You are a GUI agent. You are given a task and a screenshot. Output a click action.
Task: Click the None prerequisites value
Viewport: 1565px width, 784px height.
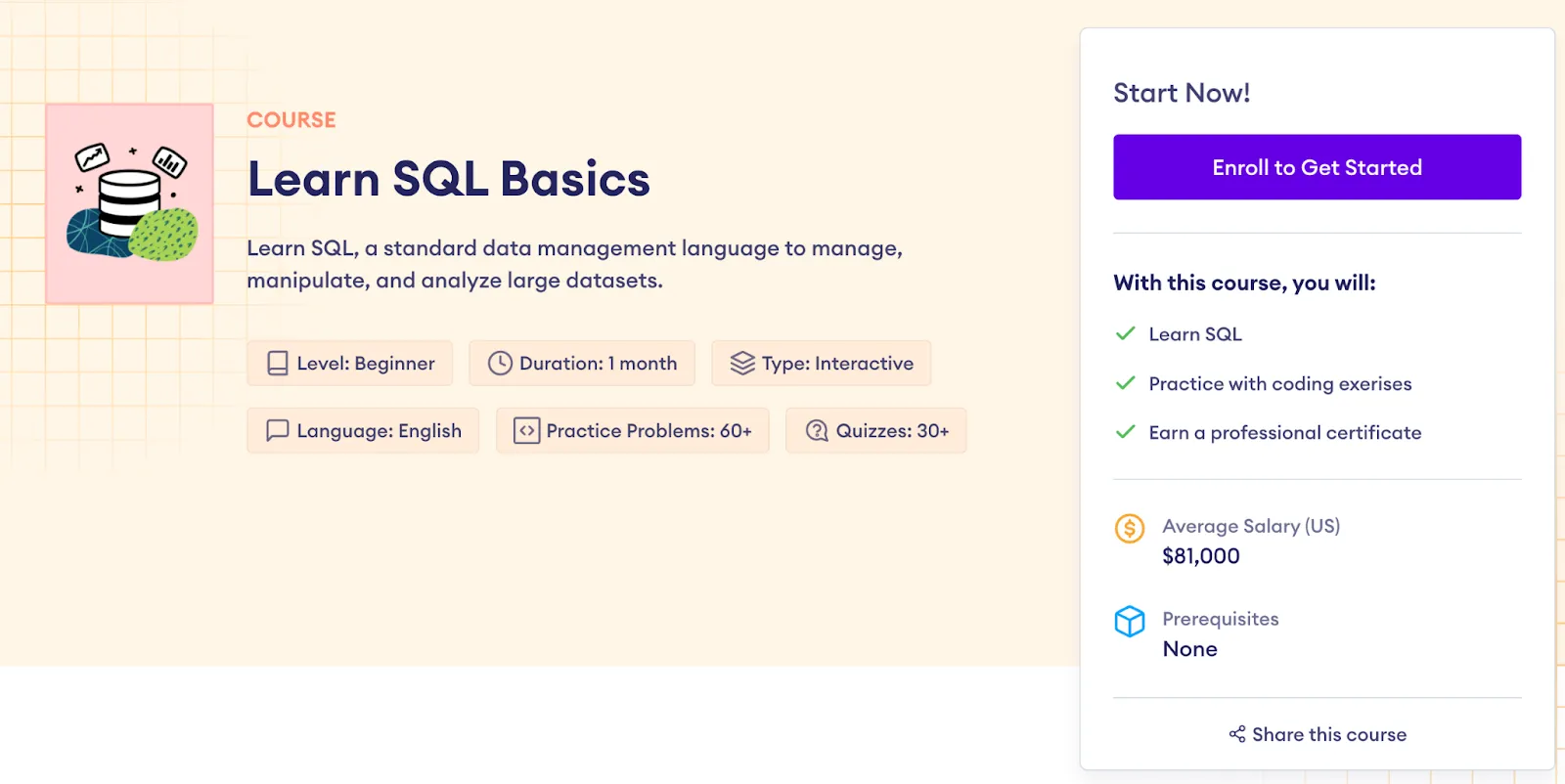[1190, 649]
